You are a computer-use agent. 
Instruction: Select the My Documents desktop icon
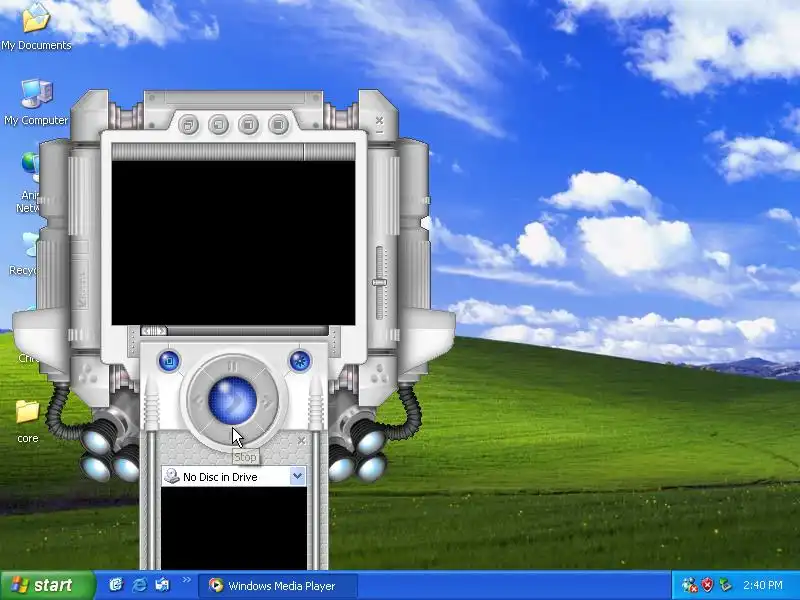(36, 27)
